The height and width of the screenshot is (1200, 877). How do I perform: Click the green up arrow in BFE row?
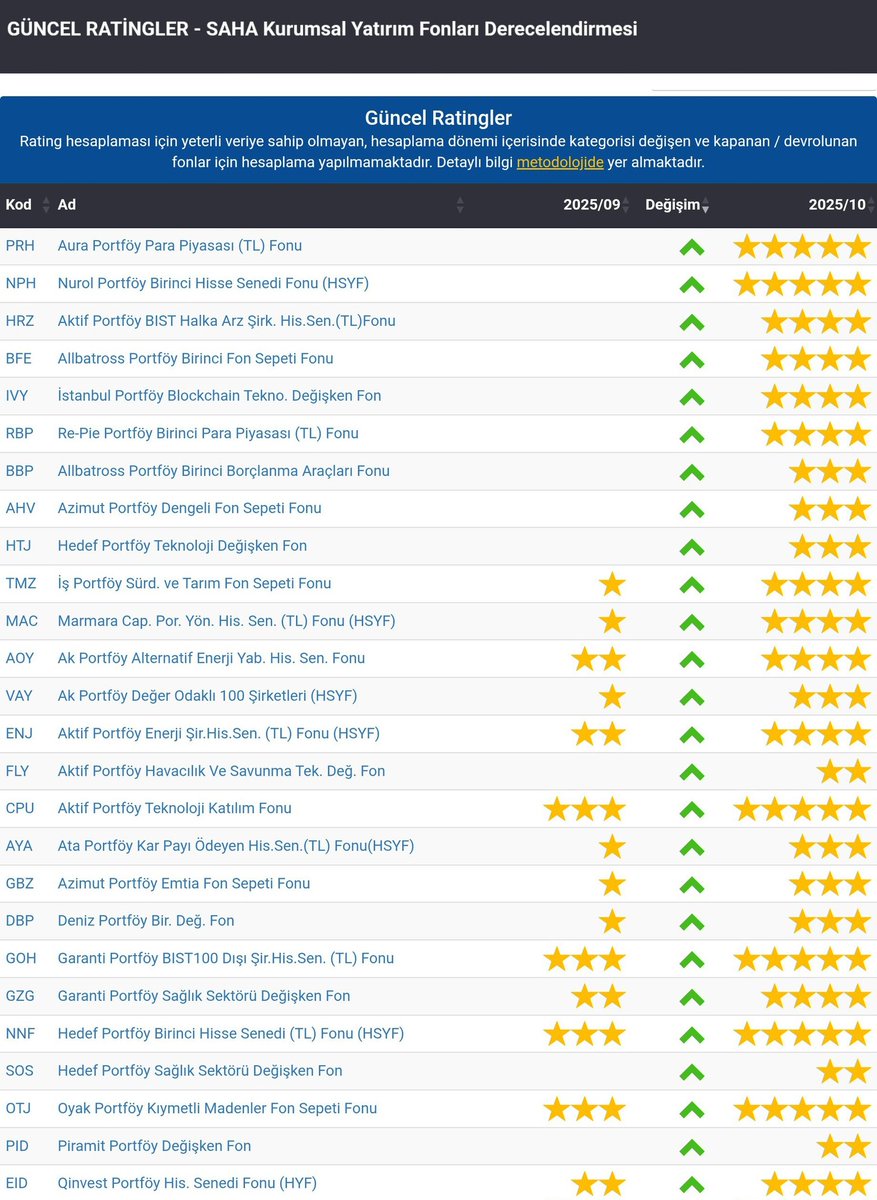click(692, 359)
